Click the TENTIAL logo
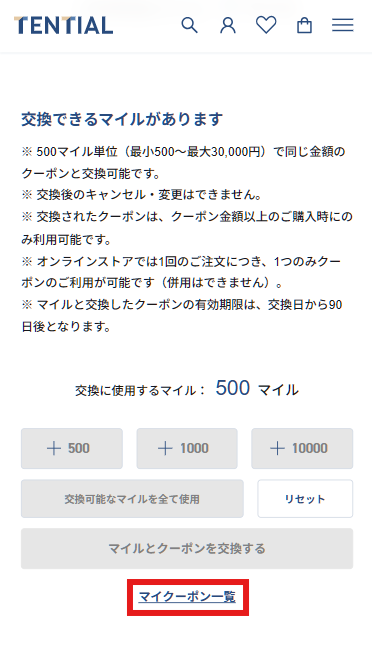 pyautogui.click(x=64, y=25)
